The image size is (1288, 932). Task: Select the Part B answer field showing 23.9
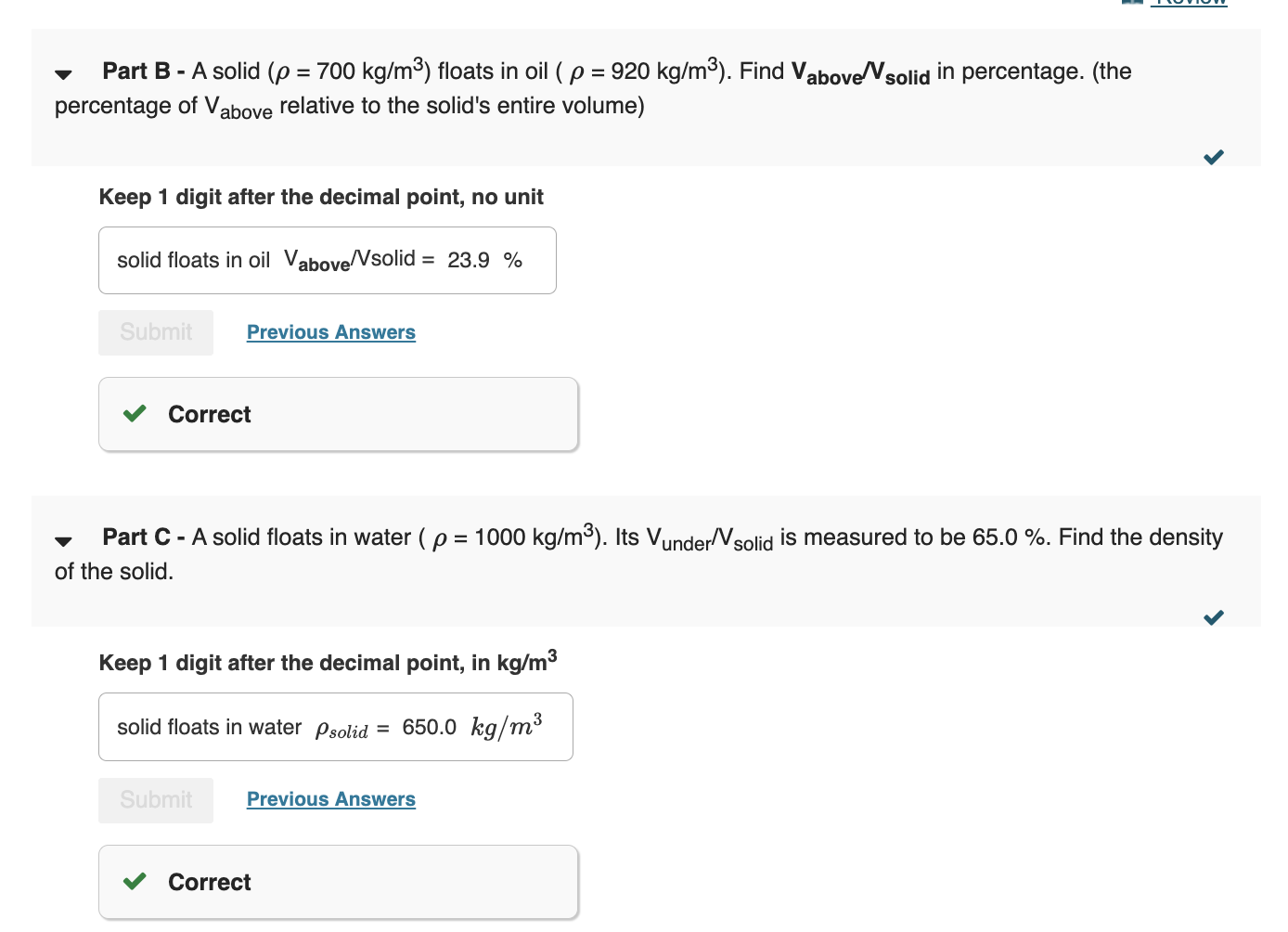coord(468,261)
